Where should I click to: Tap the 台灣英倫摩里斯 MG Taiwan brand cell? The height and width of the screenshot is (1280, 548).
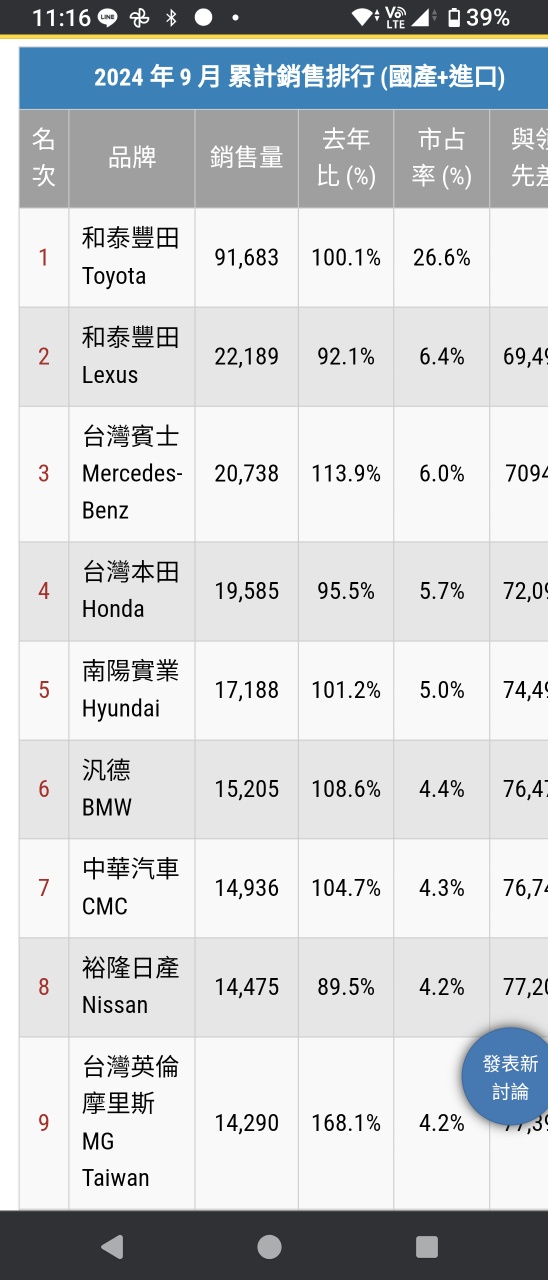coord(132,1123)
